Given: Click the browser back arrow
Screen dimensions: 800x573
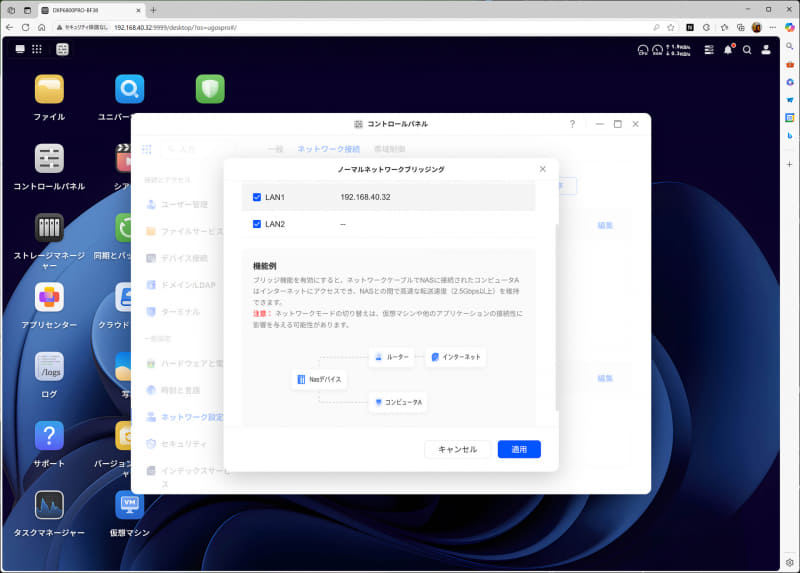Looking at the screenshot, I should click(10, 28).
